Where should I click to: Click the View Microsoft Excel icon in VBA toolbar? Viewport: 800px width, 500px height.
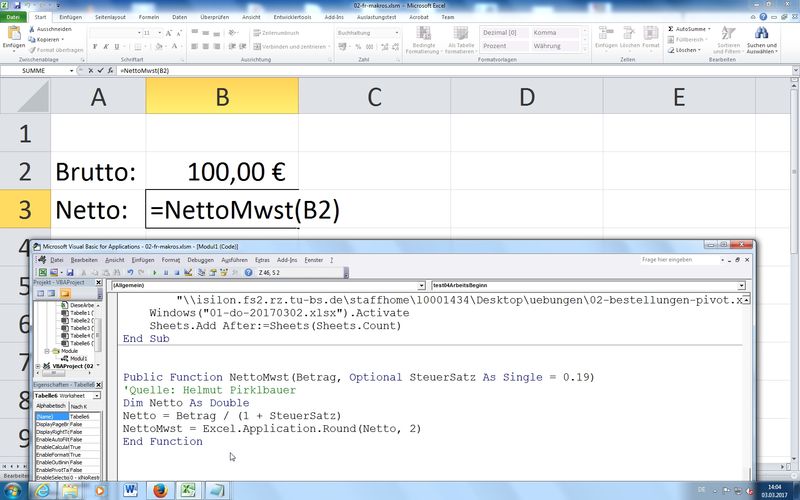pos(43,273)
